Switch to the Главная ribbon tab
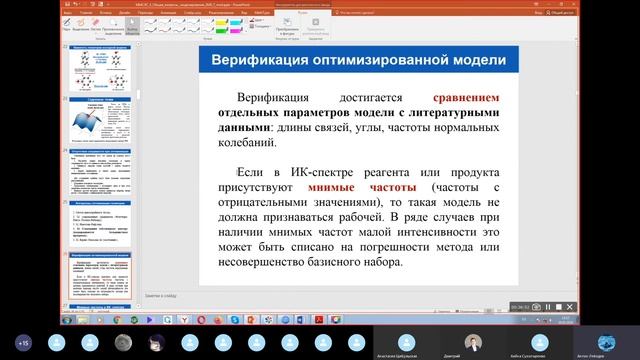The width and height of the screenshot is (640, 360). pos(86,13)
